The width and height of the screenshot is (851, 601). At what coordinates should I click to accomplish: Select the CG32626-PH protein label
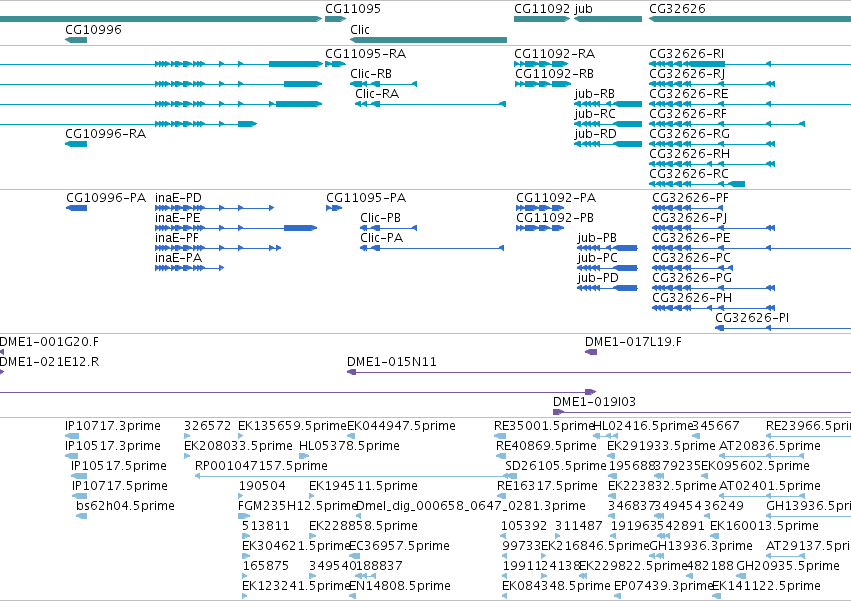(x=692, y=299)
